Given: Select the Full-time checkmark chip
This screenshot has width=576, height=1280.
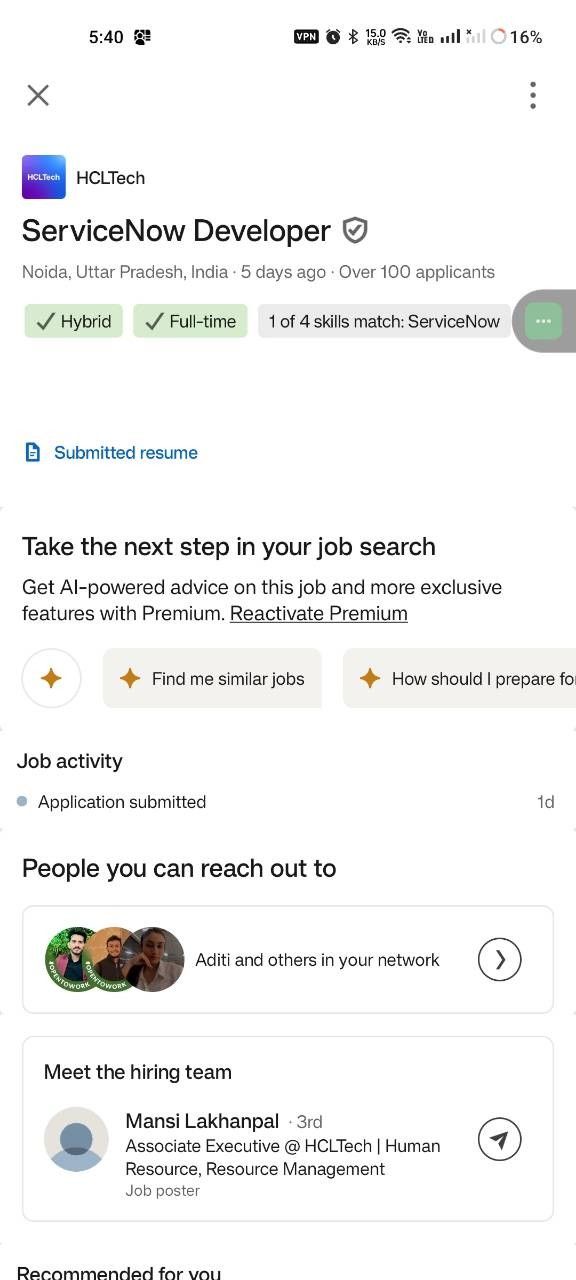Looking at the screenshot, I should coord(190,321).
